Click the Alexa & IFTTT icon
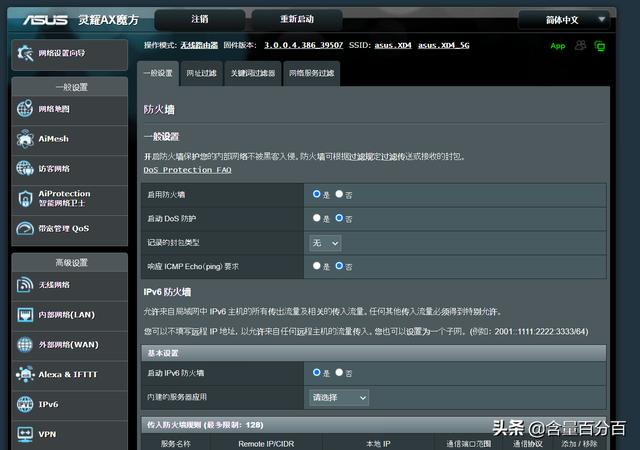 25,374
